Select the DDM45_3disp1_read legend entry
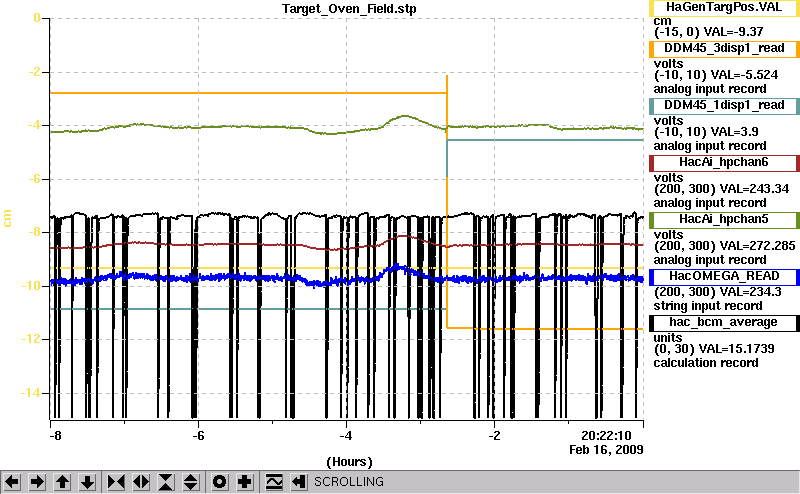Viewport: 800px width, 494px height. 724,48
